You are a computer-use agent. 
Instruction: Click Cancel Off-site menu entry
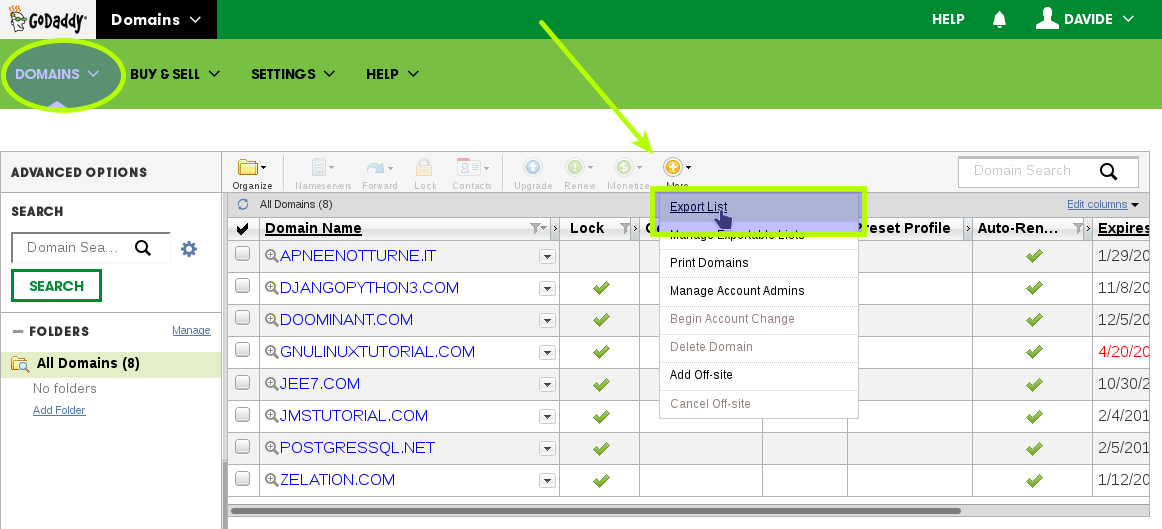click(x=759, y=404)
